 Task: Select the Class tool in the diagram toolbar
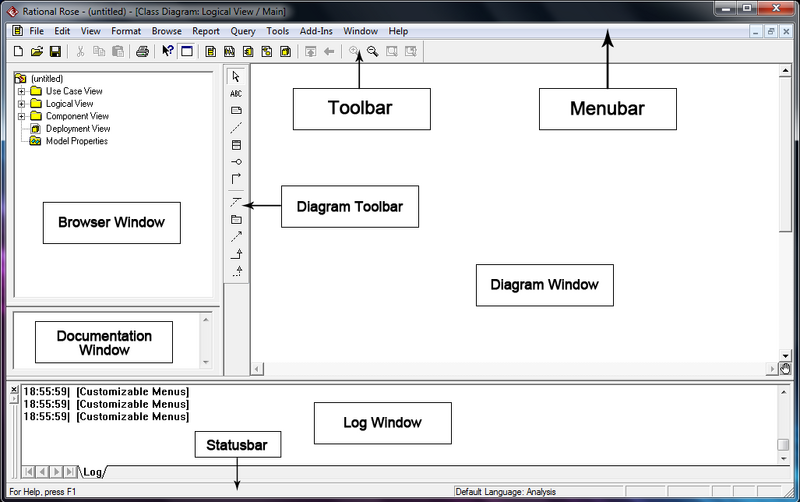point(236,145)
